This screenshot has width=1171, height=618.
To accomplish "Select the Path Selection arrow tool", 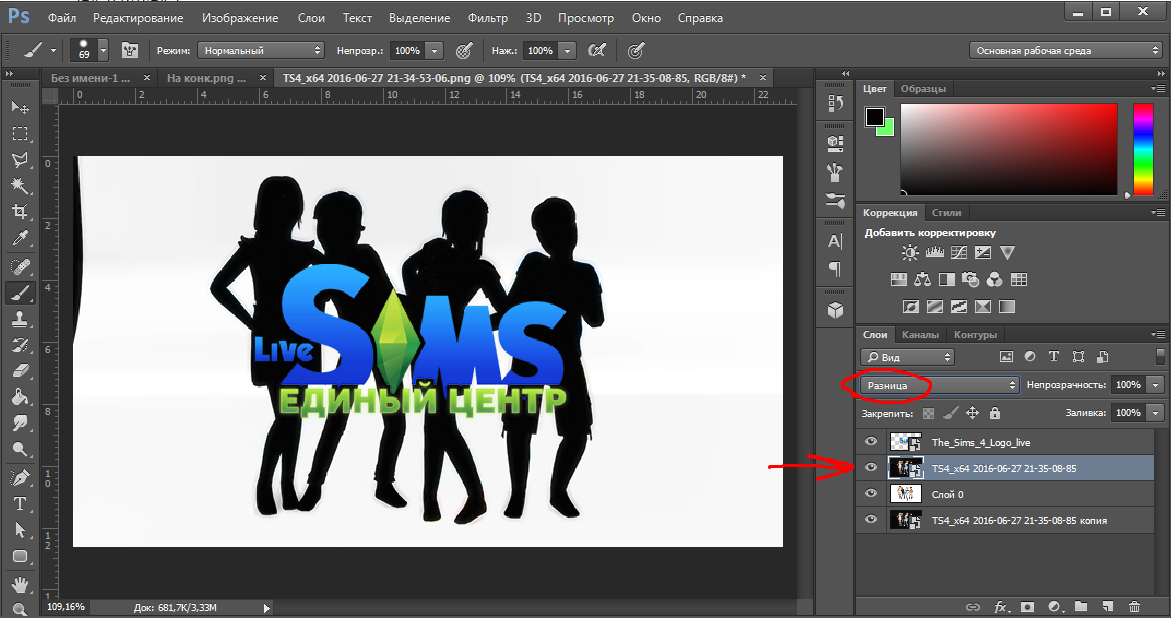I will pos(20,530).
